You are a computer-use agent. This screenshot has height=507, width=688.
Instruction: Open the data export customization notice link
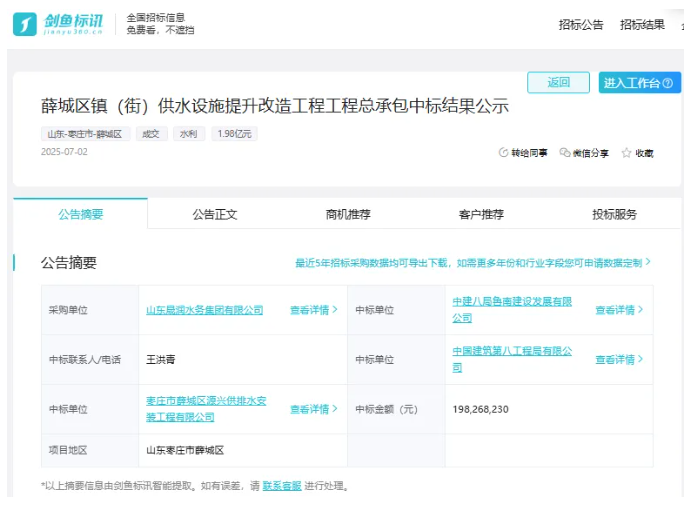472,263
